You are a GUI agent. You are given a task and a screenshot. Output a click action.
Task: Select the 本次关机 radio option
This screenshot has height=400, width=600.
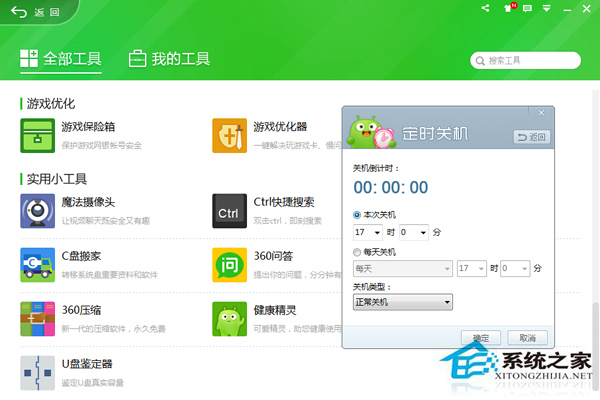click(x=374, y=215)
